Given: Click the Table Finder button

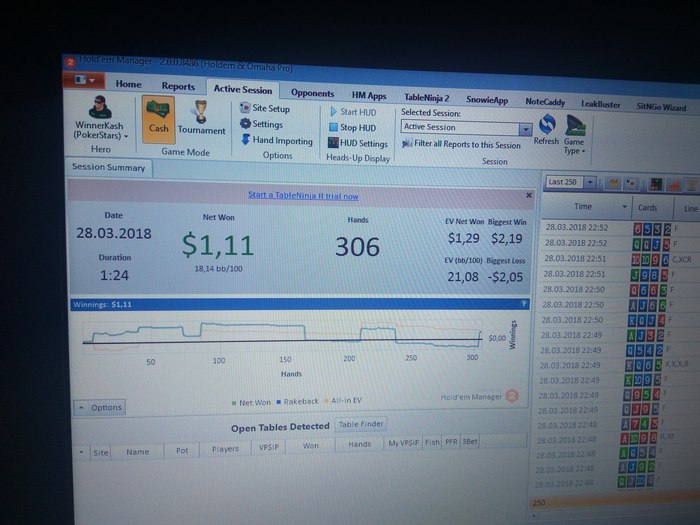Looking at the screenshot, I should point(361,424).
